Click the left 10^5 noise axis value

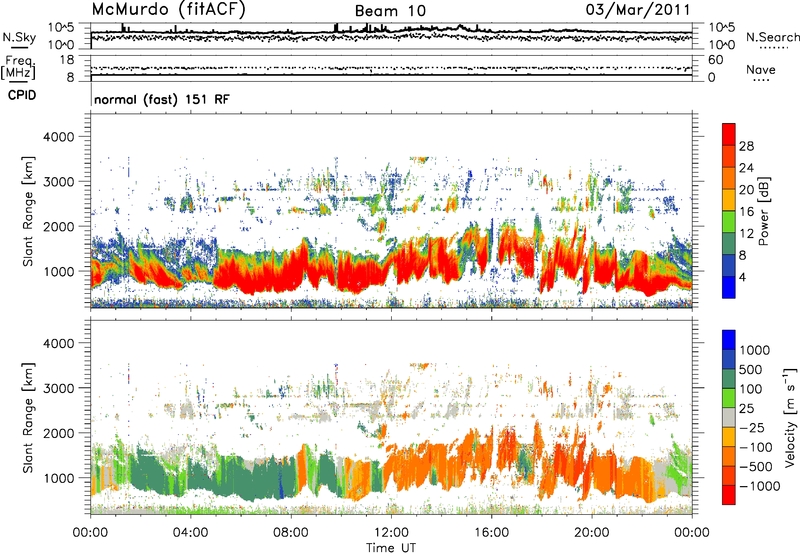[61, 27]
